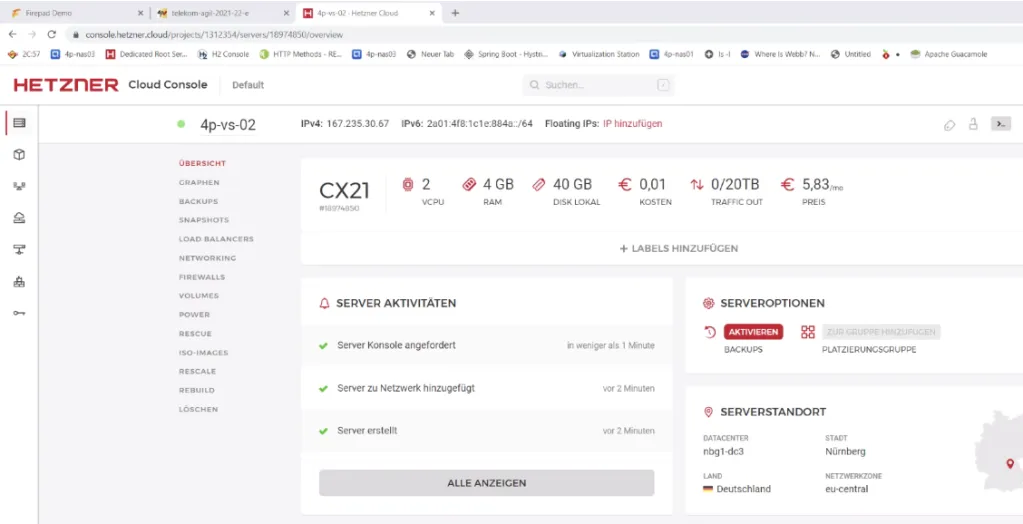This screenshot has width=1023, height=524.
Task: Open the Load Balancers menu item
Action: 216,239
